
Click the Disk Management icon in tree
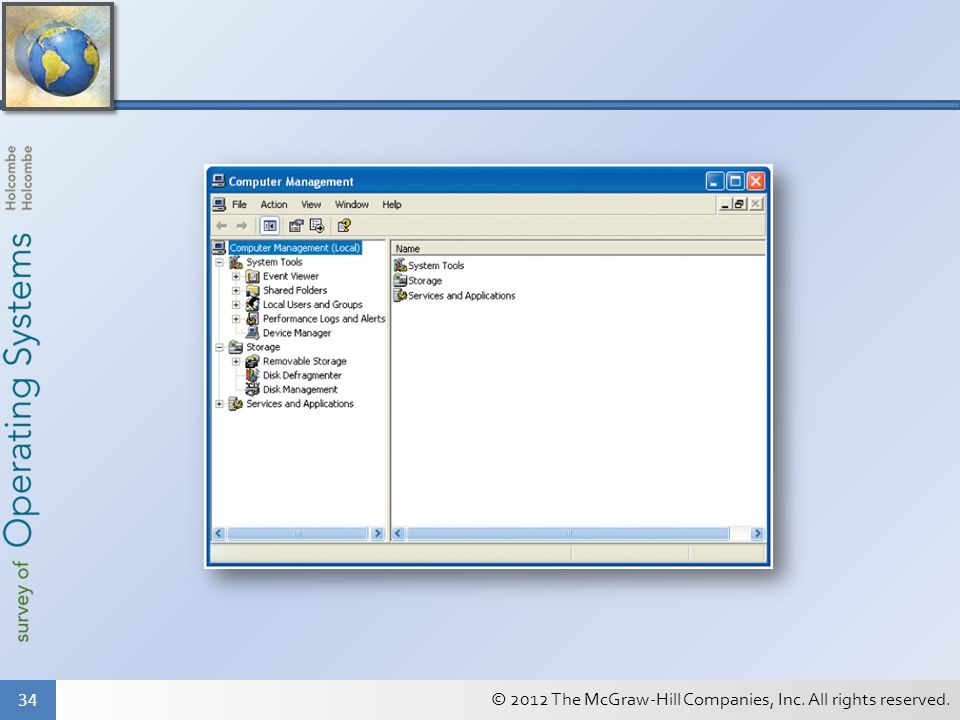[x=252, y=389]
